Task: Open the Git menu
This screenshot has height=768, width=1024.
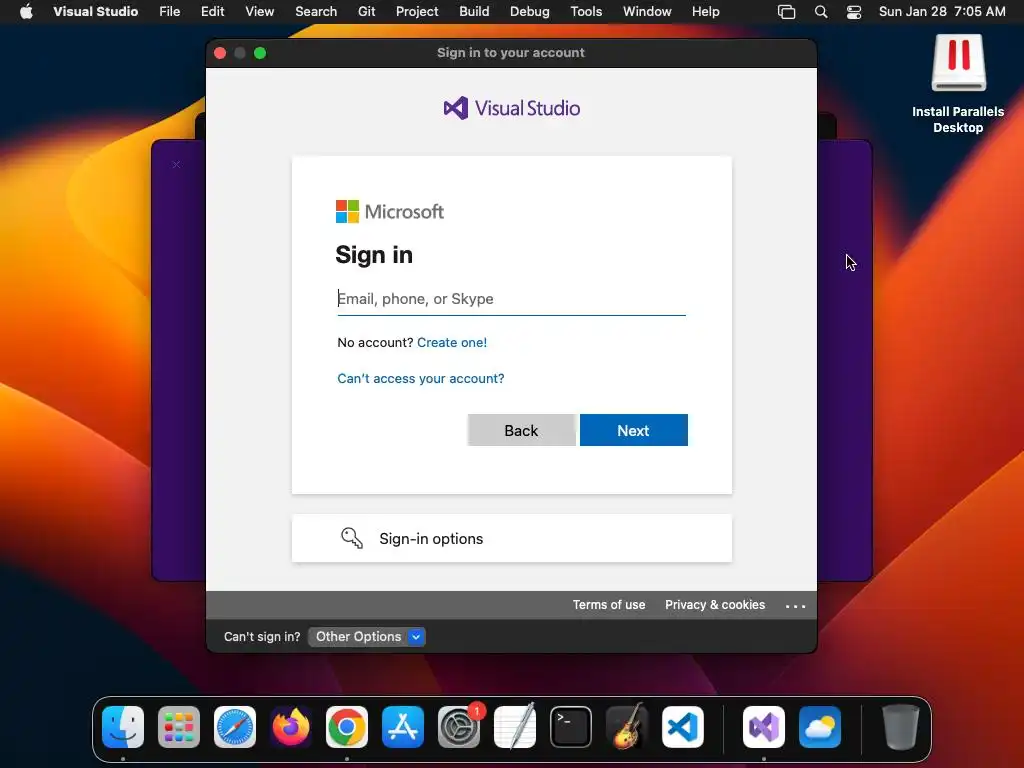Action: click(x=366, y=11)
